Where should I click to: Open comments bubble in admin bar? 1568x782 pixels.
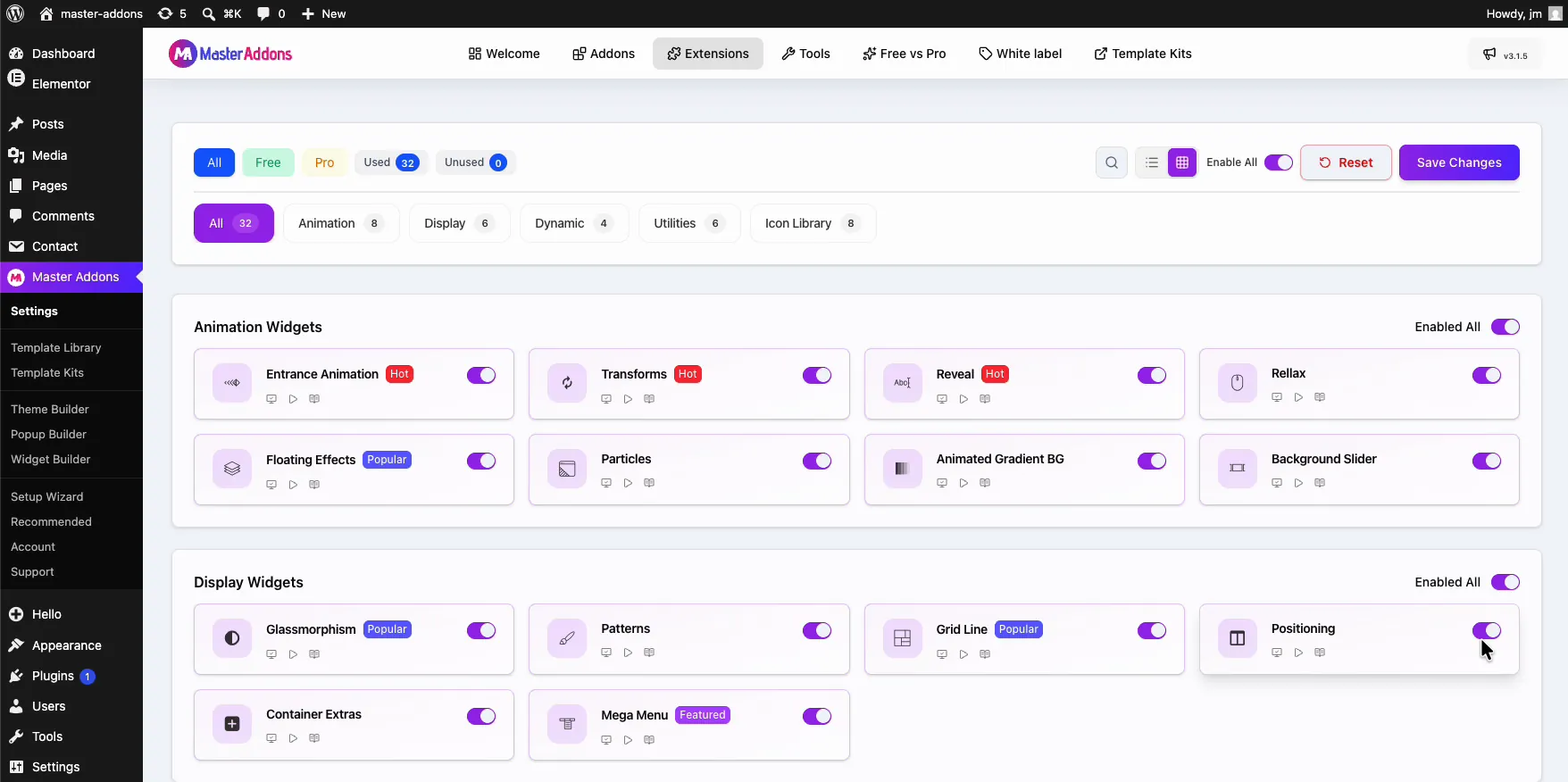(x=271, y=13)
